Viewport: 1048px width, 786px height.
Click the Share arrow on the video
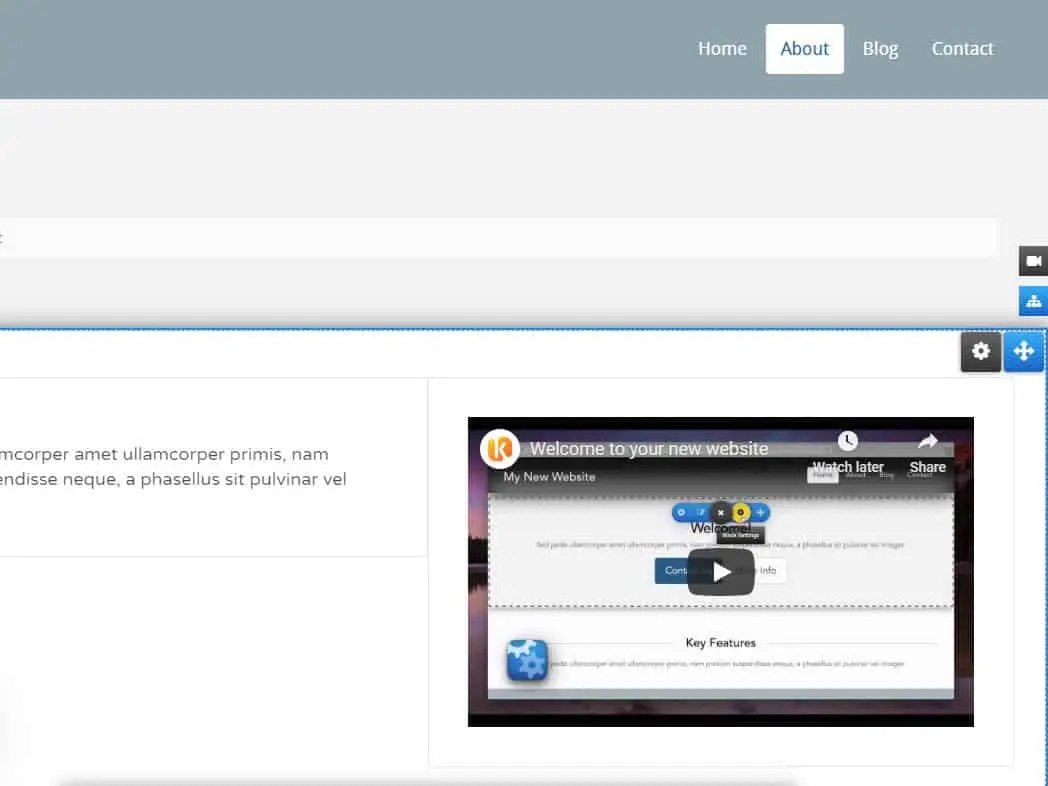pyautogui.click(x=928, y=441)
